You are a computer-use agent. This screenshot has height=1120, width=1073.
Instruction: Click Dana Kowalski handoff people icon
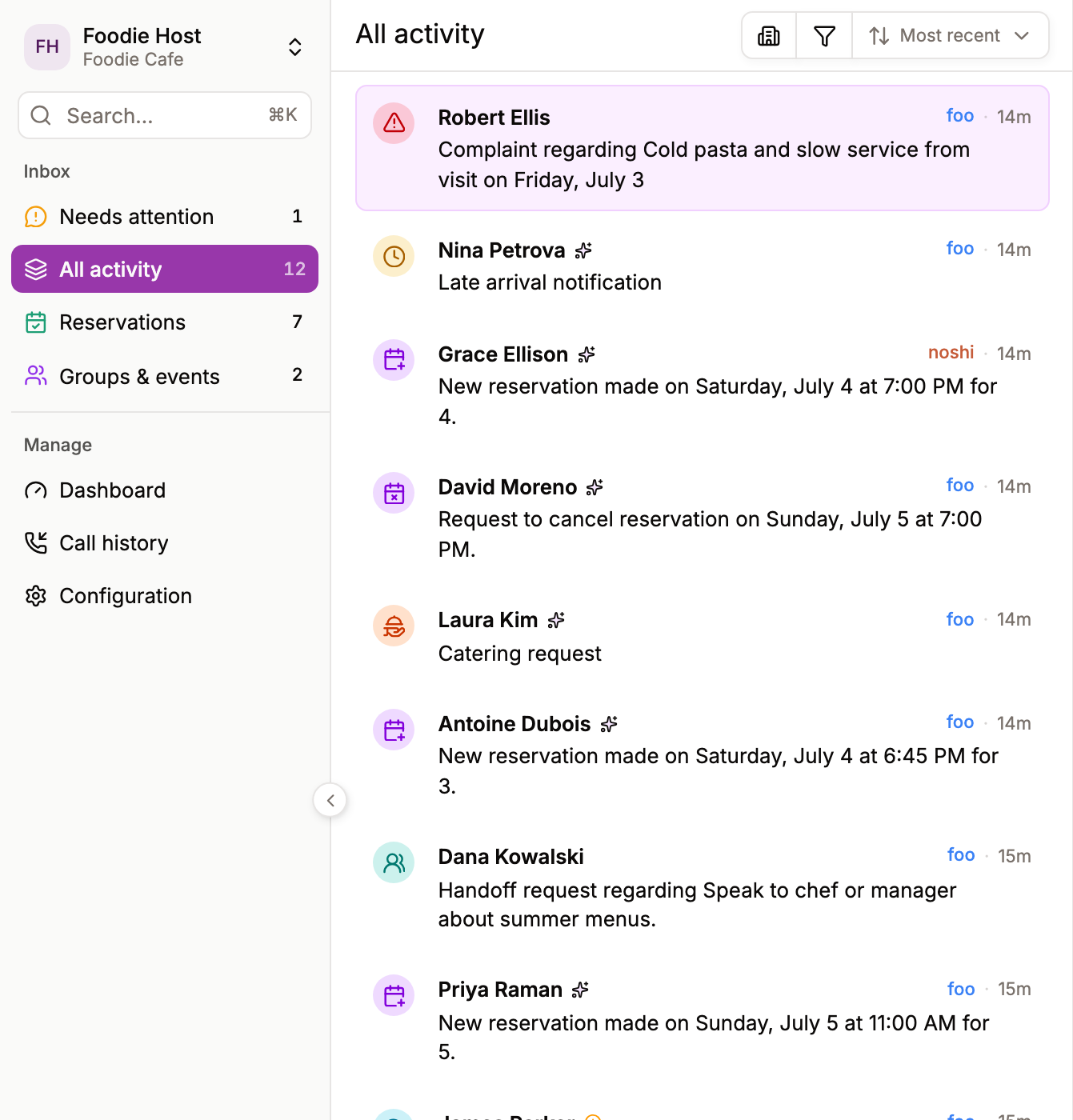tap(394, 862)
